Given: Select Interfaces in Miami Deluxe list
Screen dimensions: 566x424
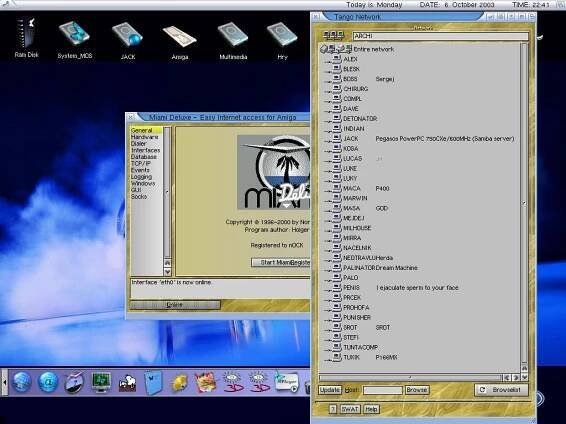Looking at the screenshot, I should click(x=147, y=150).
